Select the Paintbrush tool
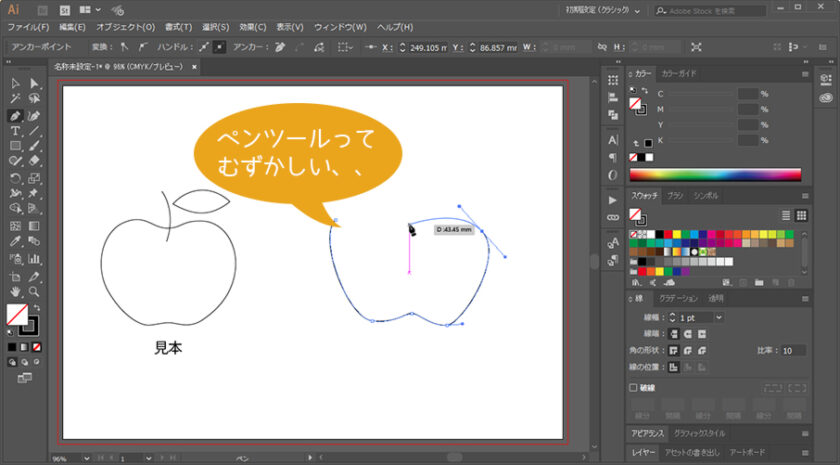The width and height of the screenshot is (840, 465). (x=34, y=146)
